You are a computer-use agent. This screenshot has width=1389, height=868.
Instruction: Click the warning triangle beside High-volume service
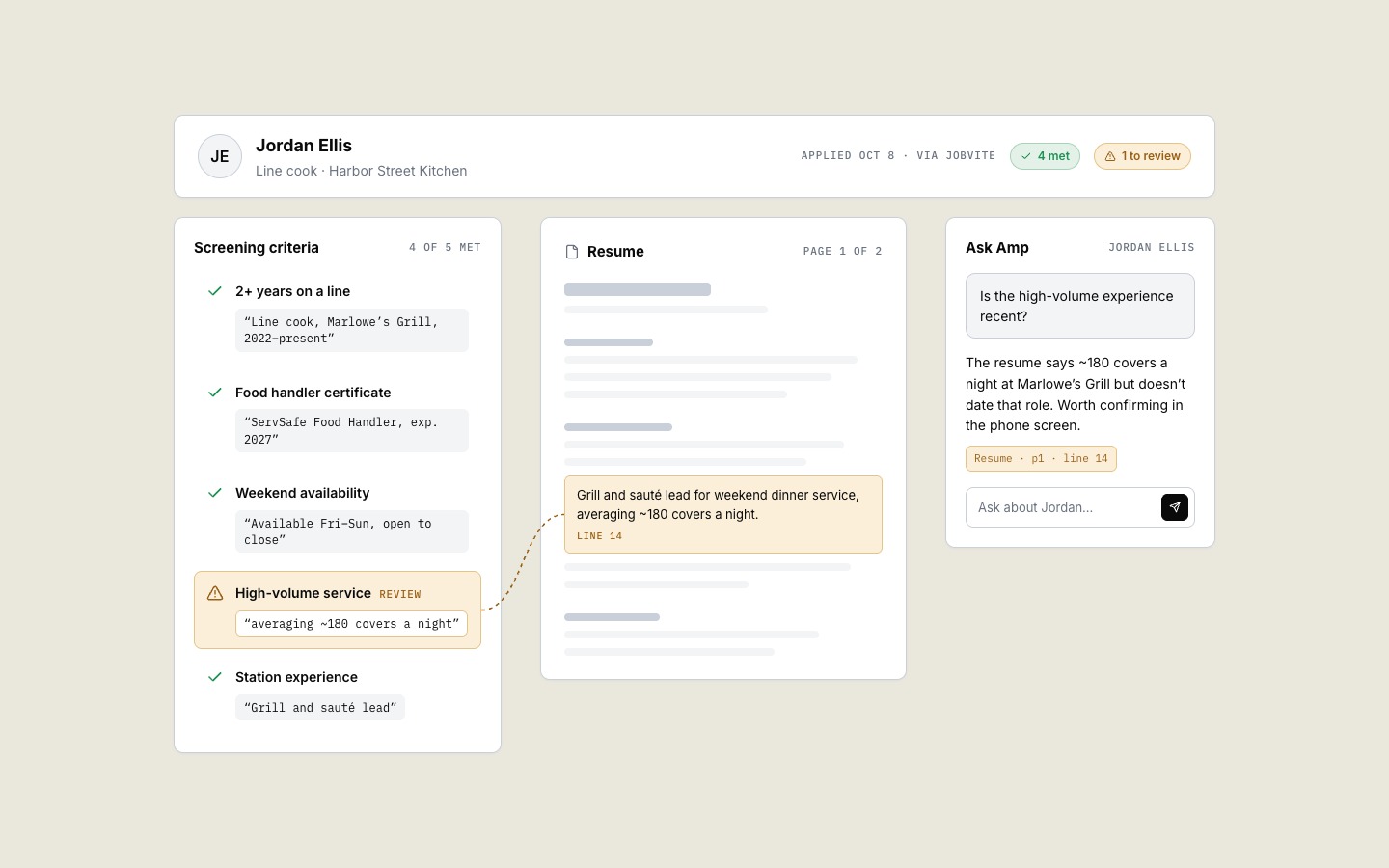(x=215, y=593)
